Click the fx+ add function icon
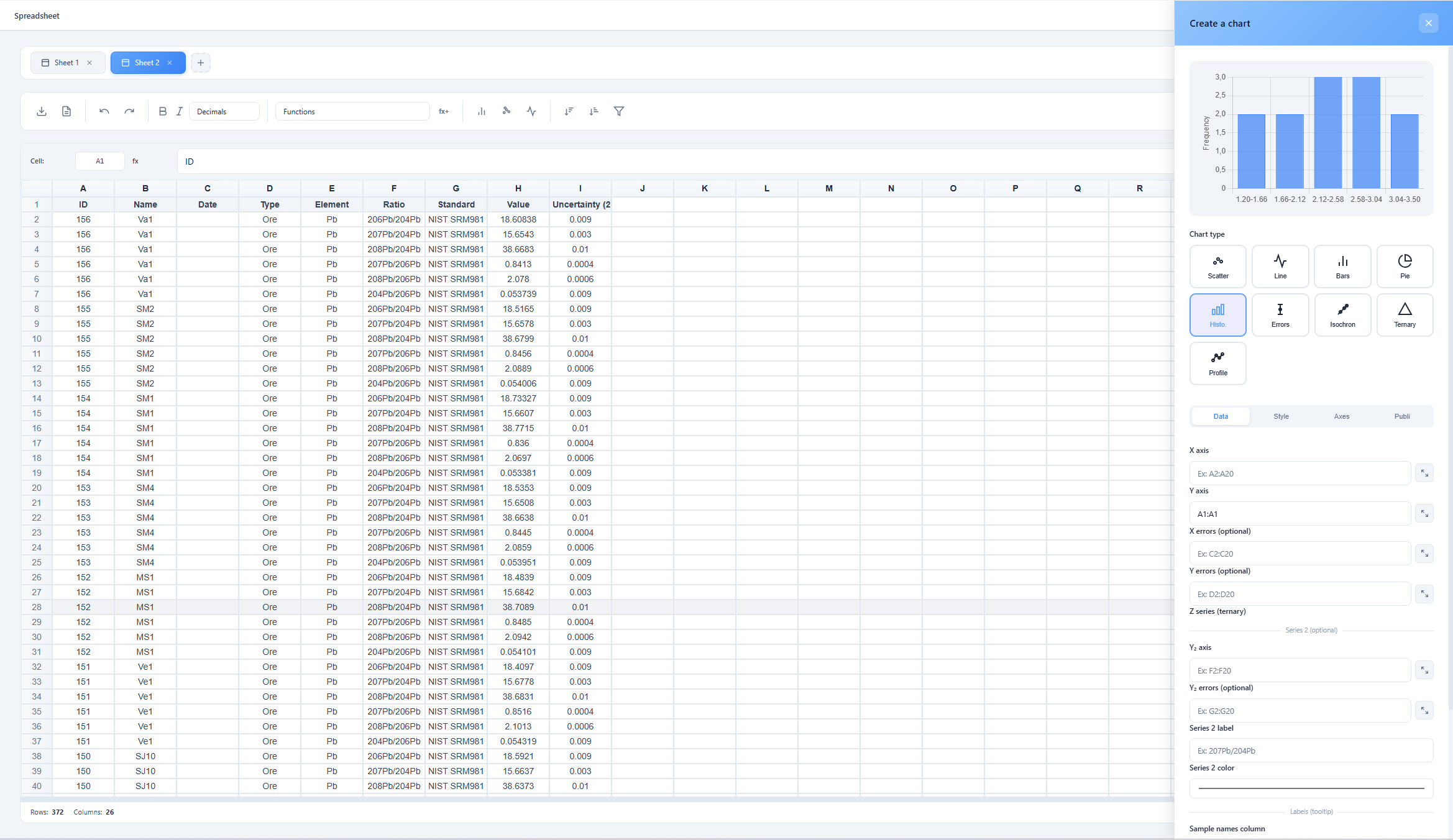Screen dimensions: 1453x840 pyautogui.click(x=444, y=111)
